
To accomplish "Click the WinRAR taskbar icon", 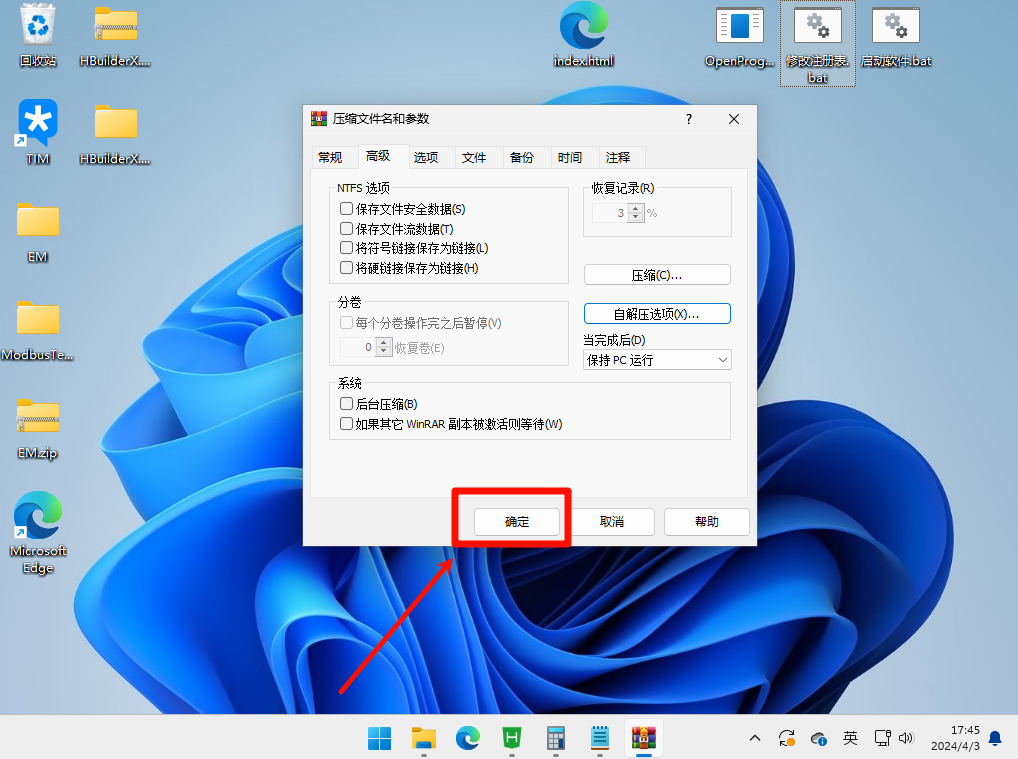I will [x=644, y=738].
